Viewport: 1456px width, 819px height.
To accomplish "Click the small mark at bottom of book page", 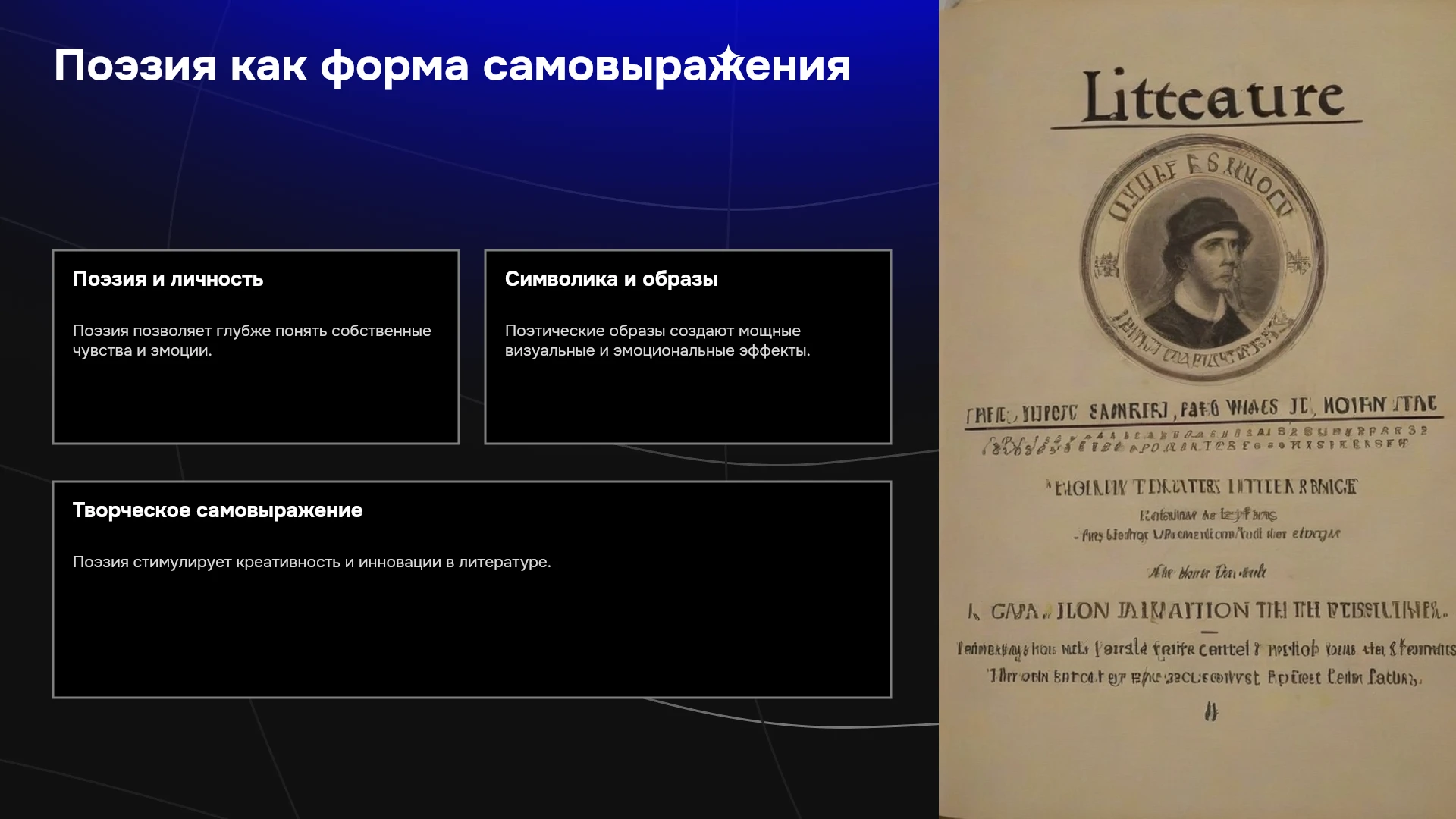I will point(1211,711).
